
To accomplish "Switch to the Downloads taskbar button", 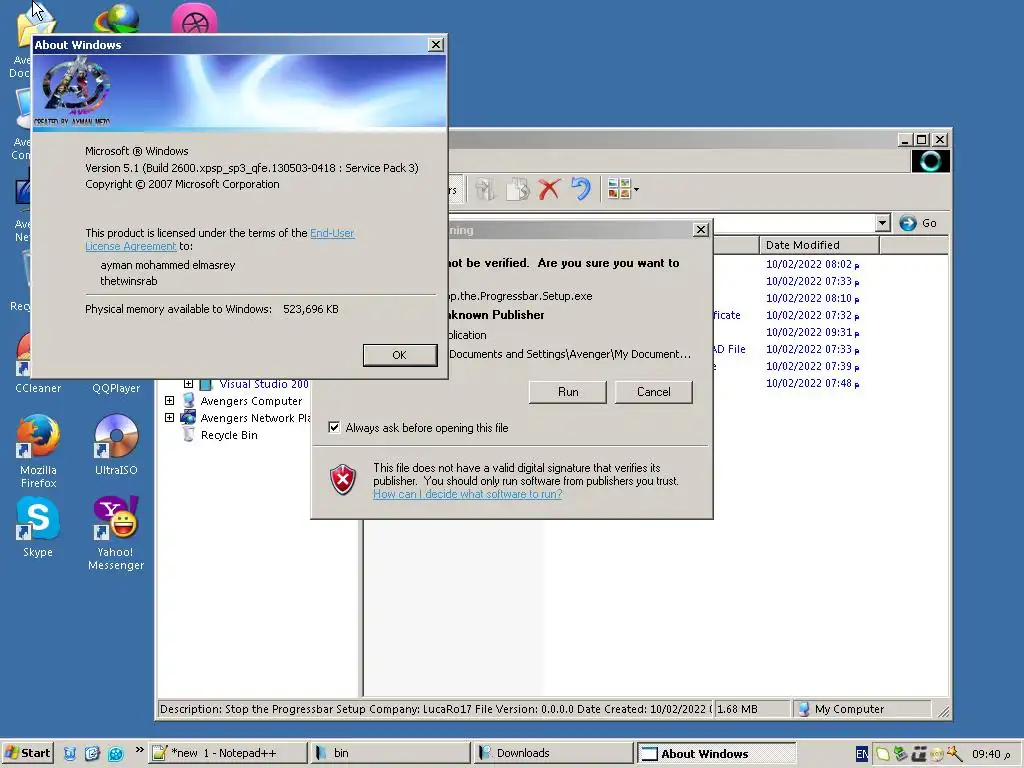I will point(552,753).
